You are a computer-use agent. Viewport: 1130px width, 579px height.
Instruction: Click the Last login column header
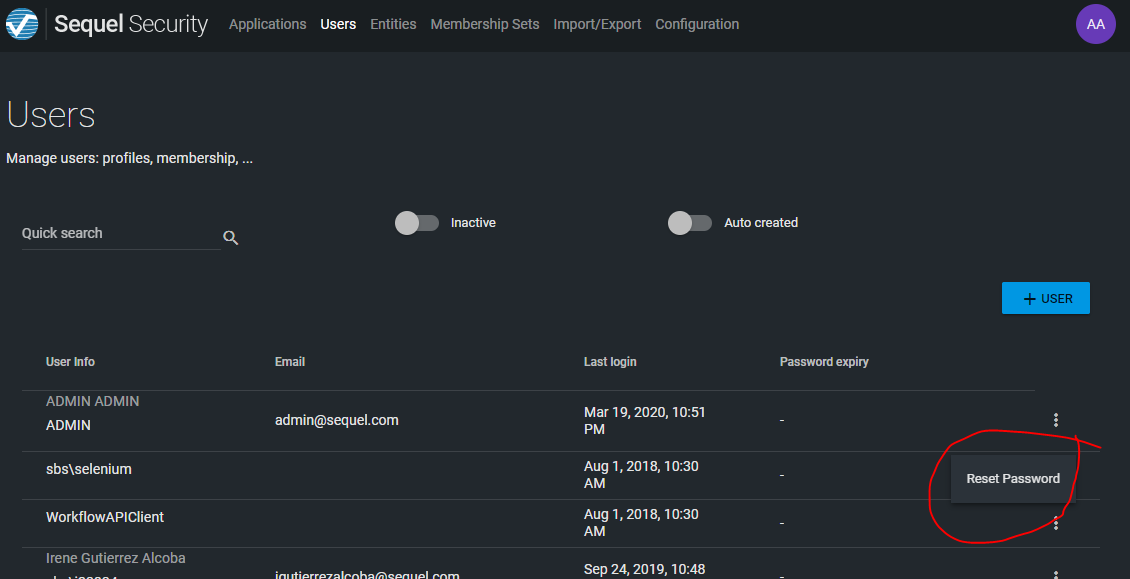[610, 362]
